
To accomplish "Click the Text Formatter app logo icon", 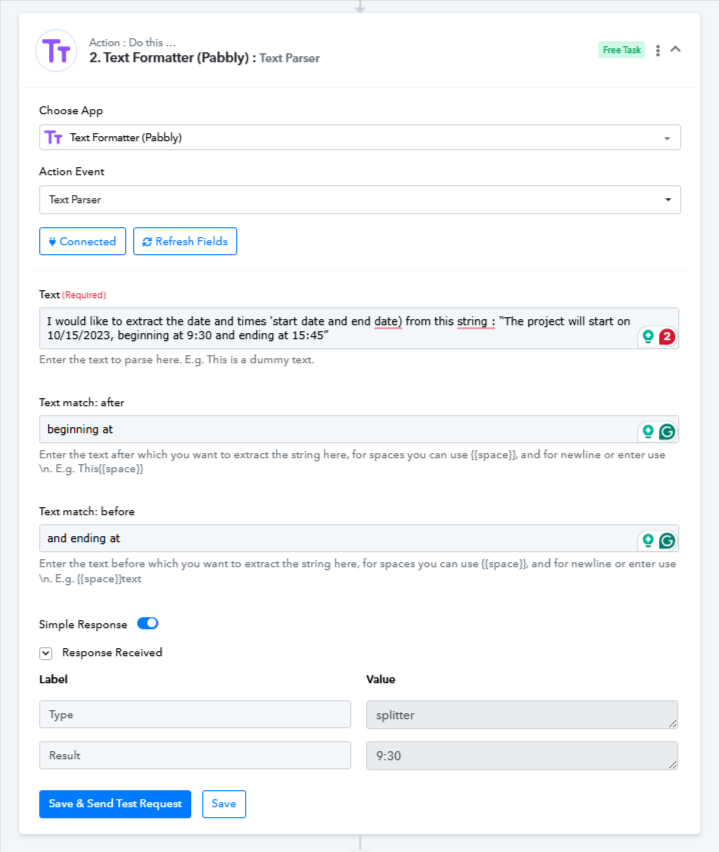I will 56,51.
